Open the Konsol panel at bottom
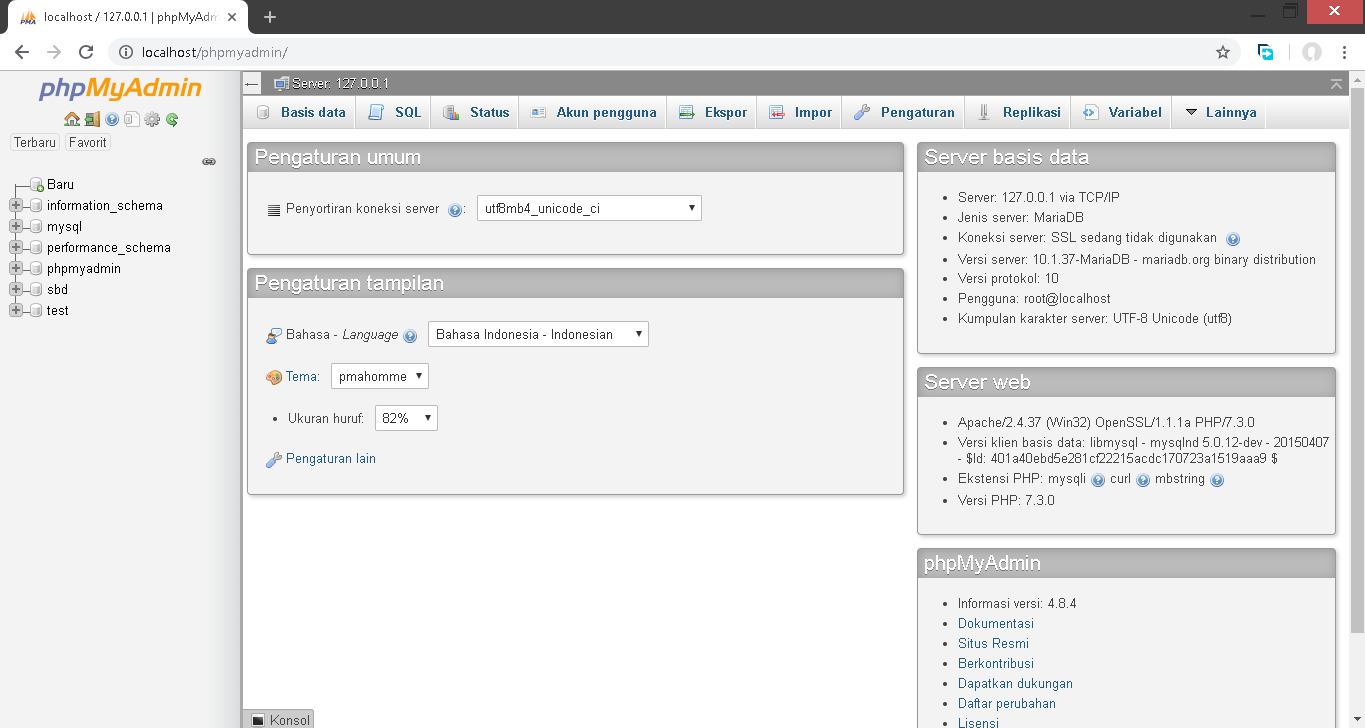1365x728 pixels. click(x=281, y=719)
